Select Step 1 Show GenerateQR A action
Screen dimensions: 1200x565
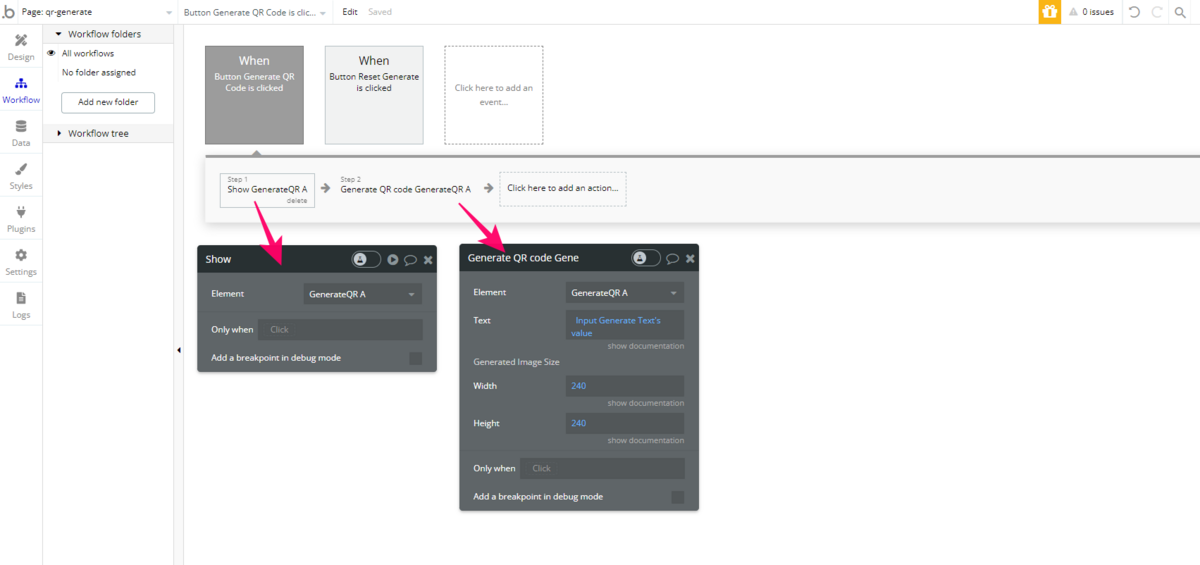pyautogui.click(x=267, y=188)
